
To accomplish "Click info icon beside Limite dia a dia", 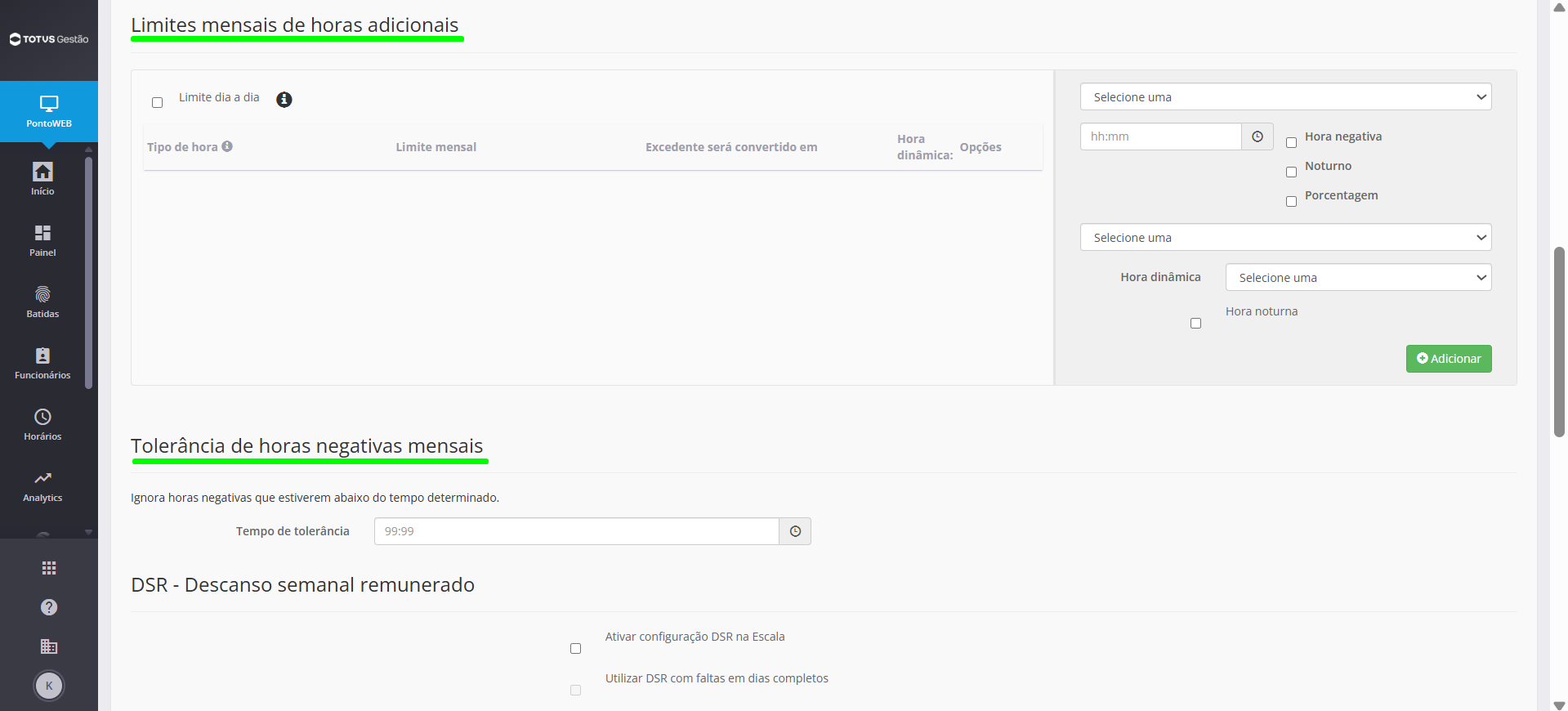I will [x=284, y=100].
